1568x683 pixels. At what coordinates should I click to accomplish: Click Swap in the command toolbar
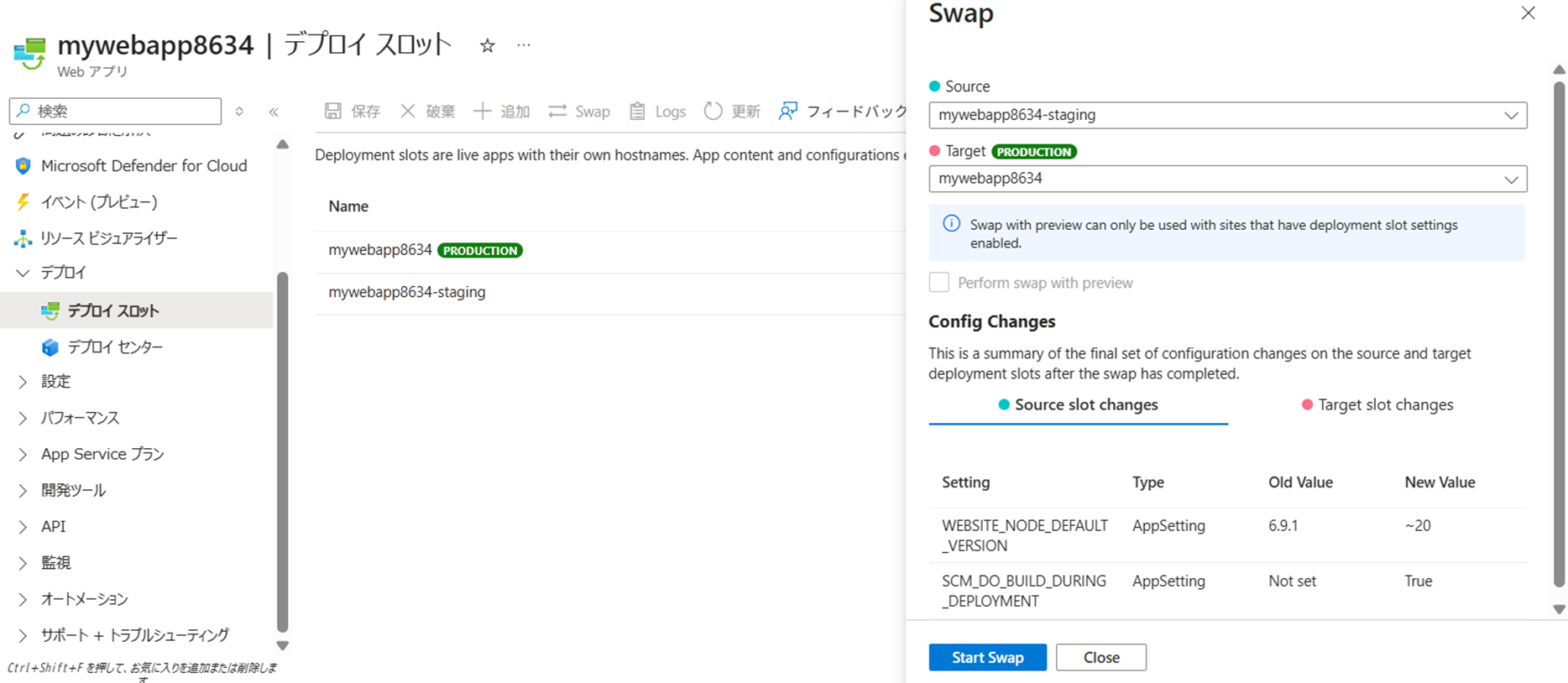[579, 111]
